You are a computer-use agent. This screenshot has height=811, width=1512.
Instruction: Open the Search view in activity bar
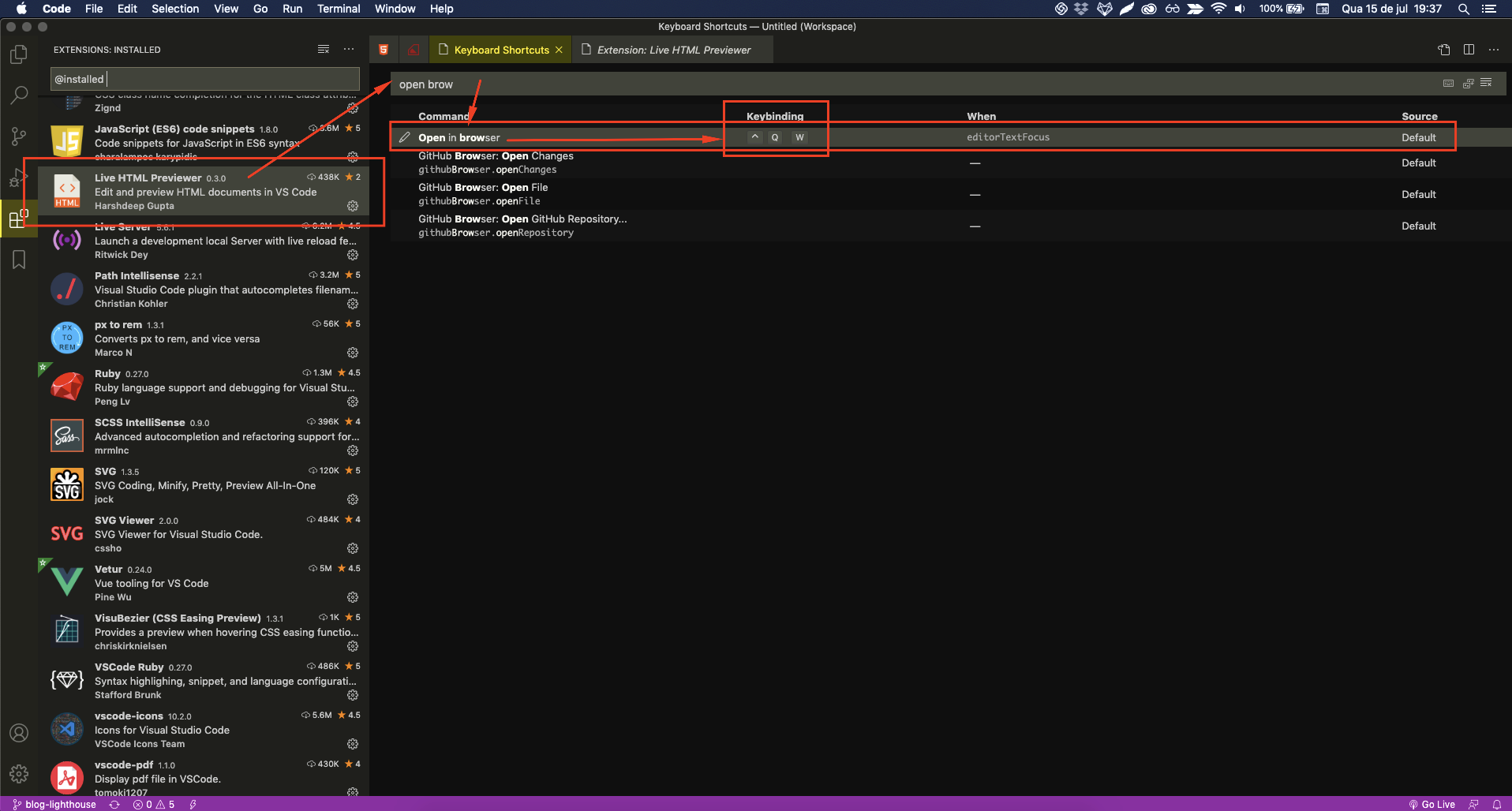click(x=19, y=95)
